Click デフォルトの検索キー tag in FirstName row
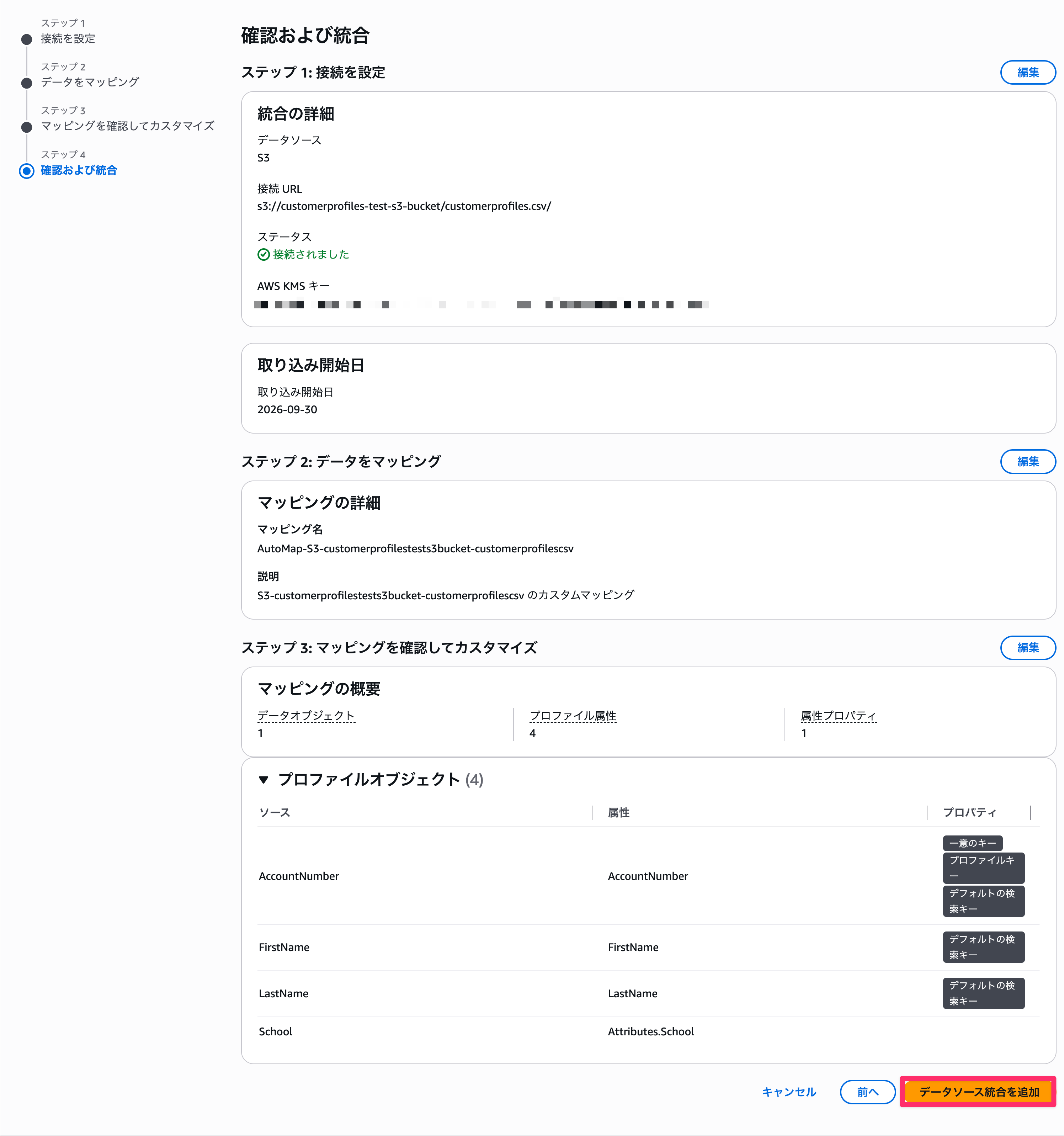The image size is (1064, 1136). [x=983, y=947]
